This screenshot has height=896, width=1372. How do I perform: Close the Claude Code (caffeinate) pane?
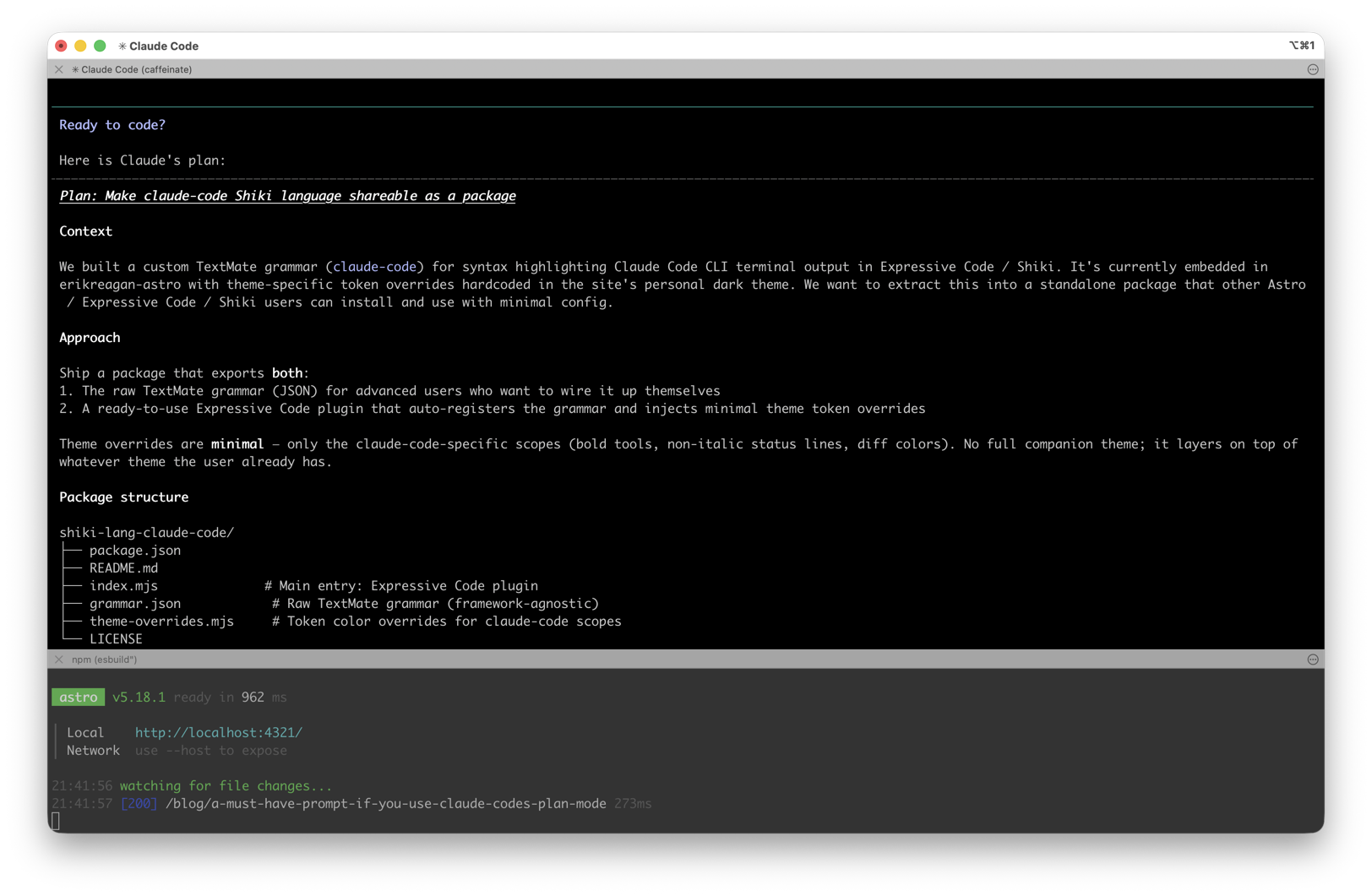(x=59, y=69)
